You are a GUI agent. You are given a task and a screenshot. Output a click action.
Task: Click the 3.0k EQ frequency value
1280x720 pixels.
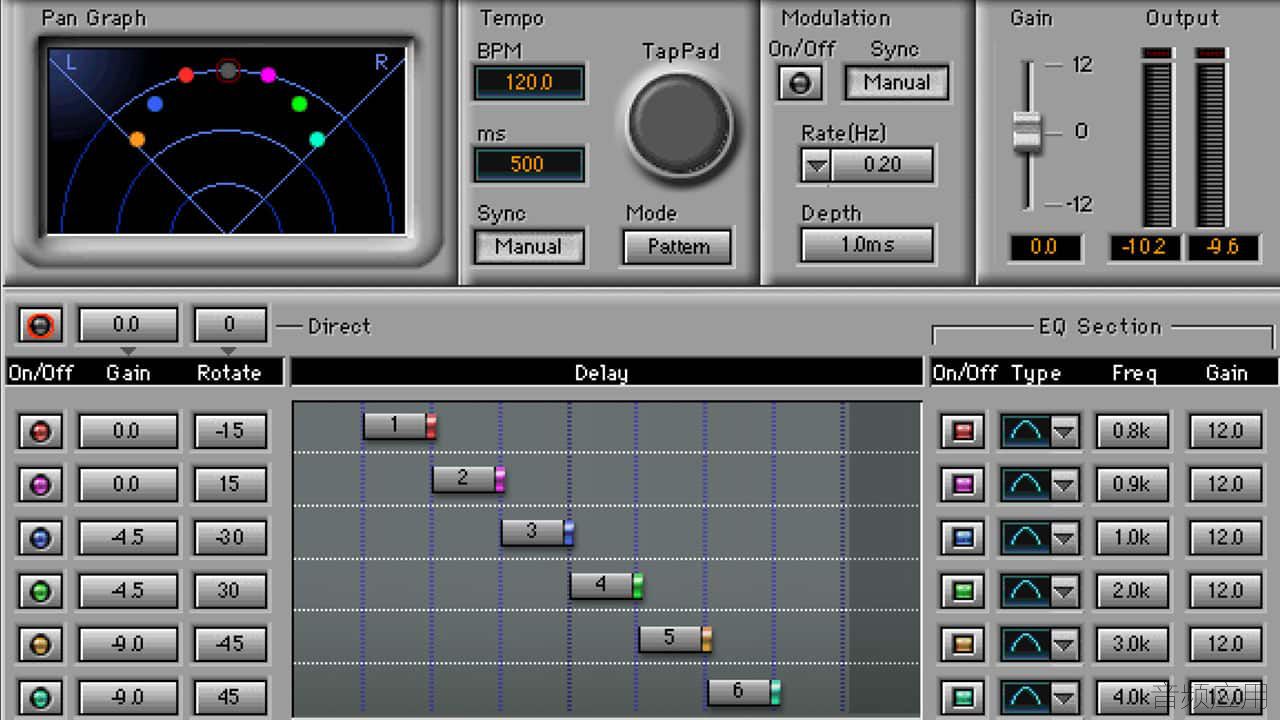(x=1132, y=644)
